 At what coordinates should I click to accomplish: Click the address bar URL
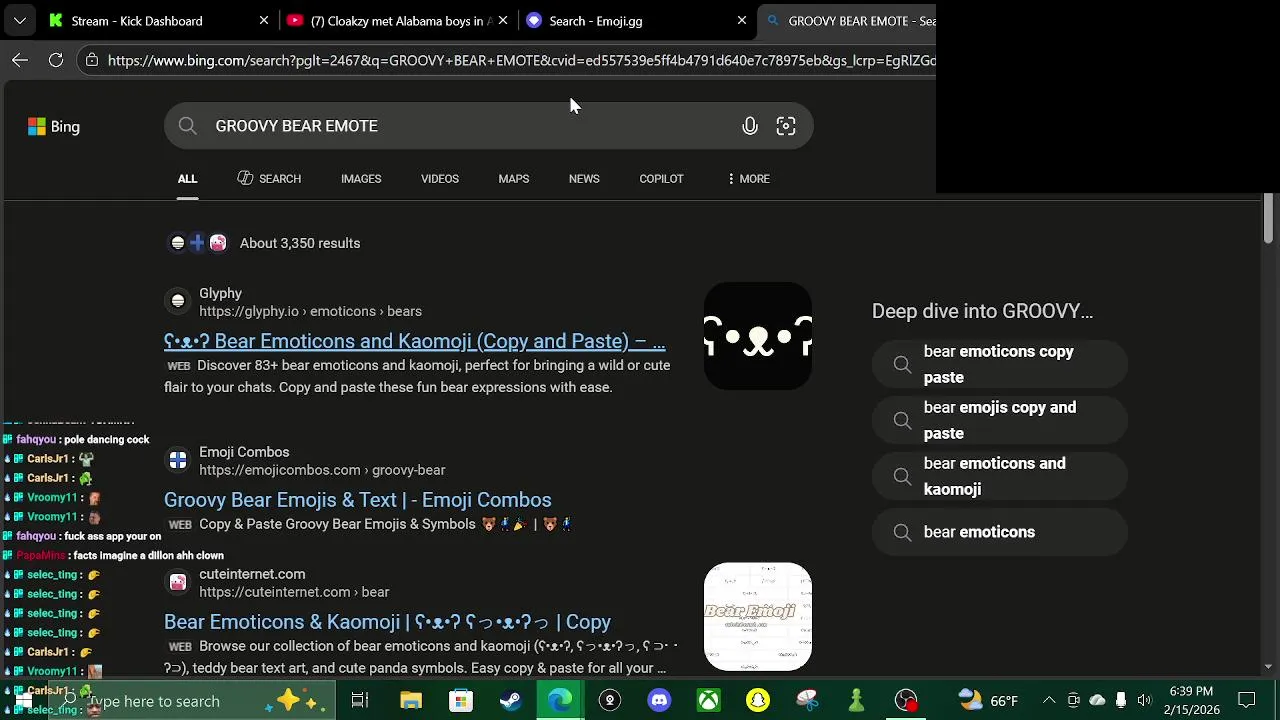[x=521, y=60]
